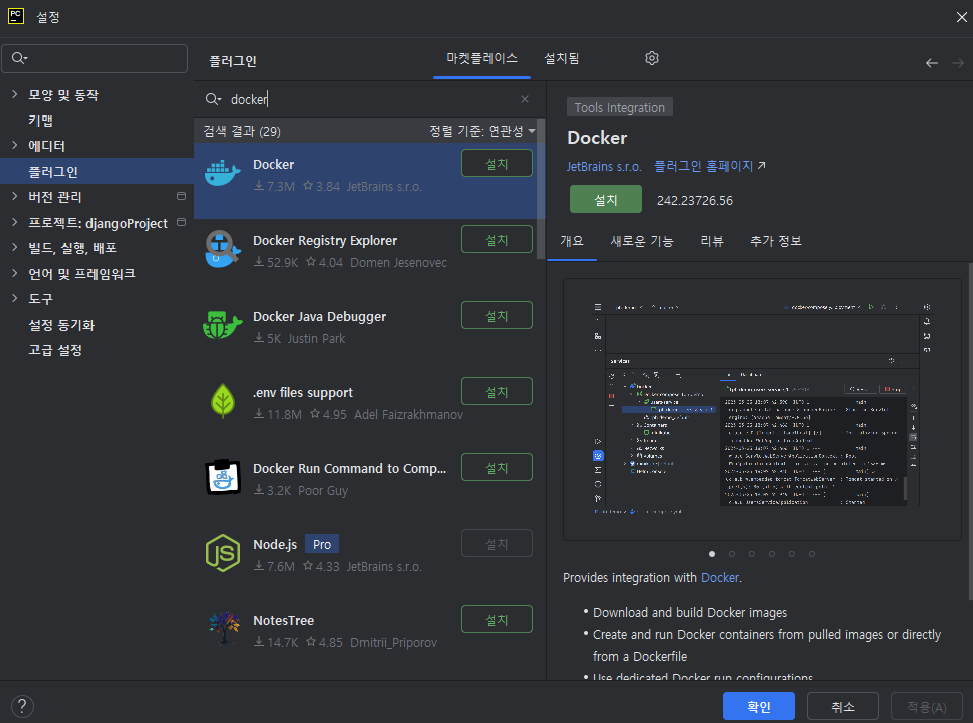973x723 pixels.
Task: Select 키맵 in the settings tree
Action: [40, 120]
